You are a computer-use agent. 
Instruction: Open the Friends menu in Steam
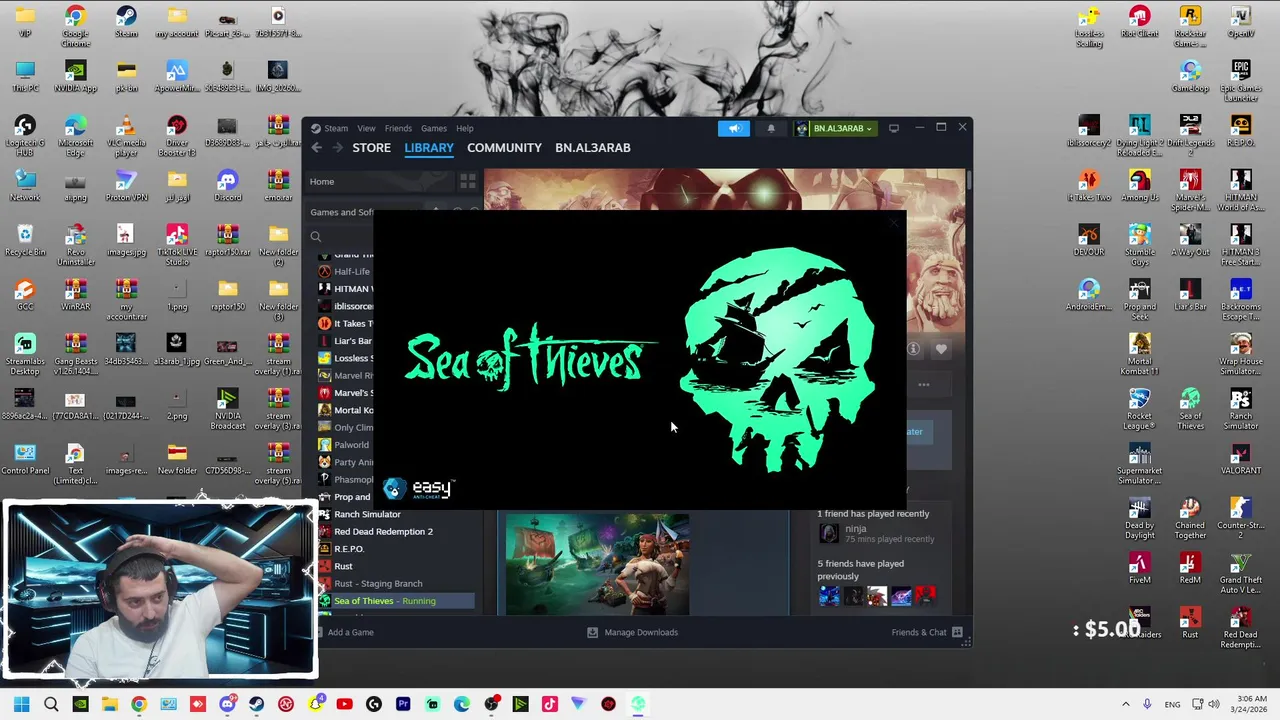click(x=398, y=128)
